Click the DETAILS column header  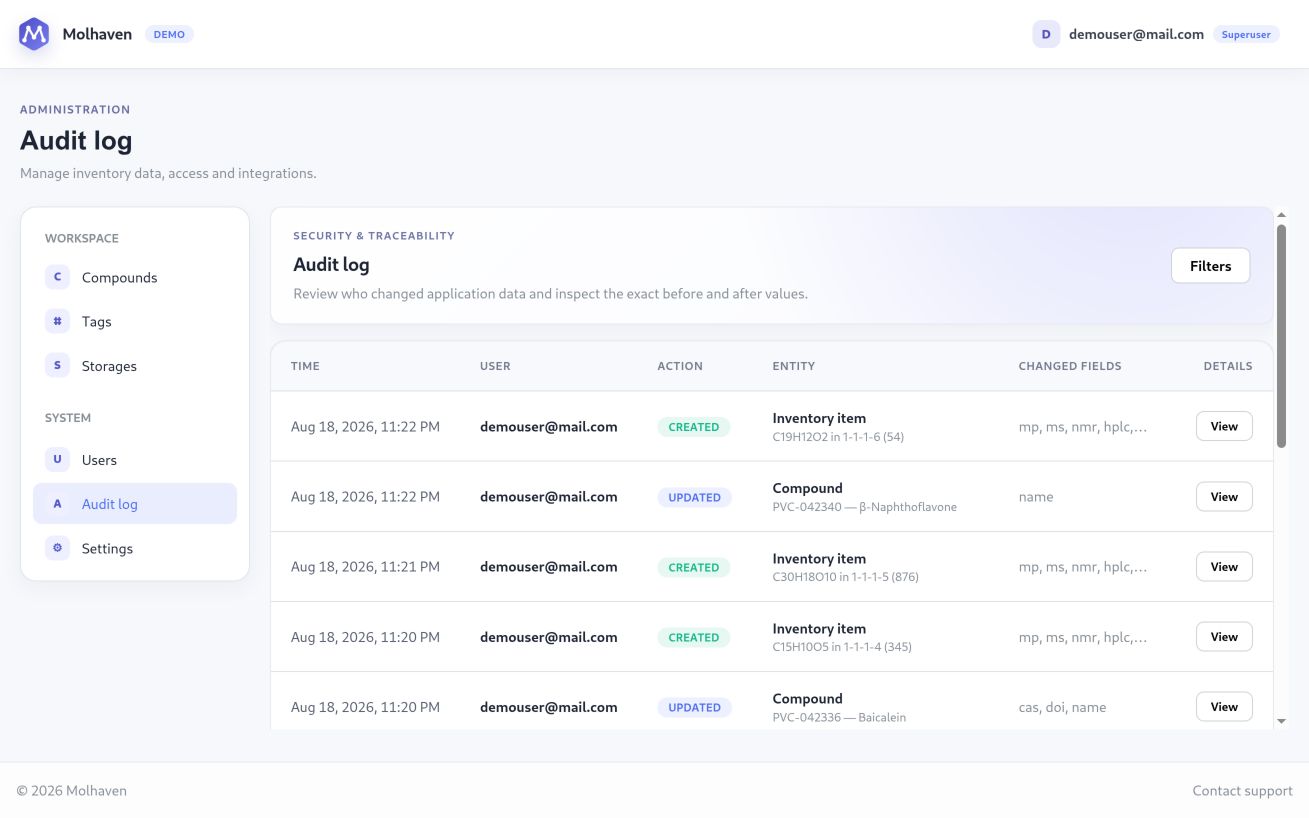coord(1228,366)
